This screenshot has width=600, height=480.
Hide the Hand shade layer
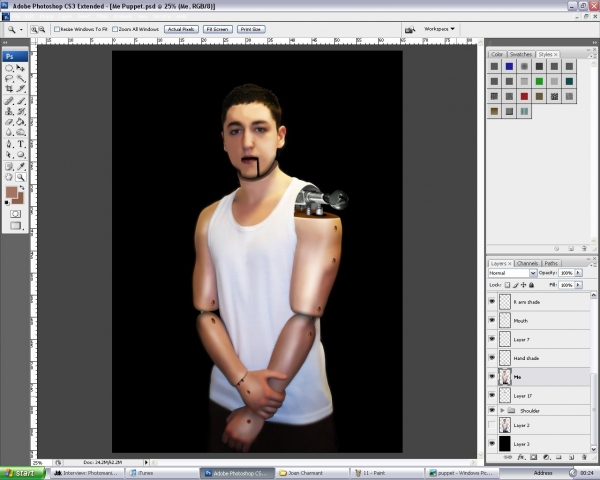tap(492, 358)
